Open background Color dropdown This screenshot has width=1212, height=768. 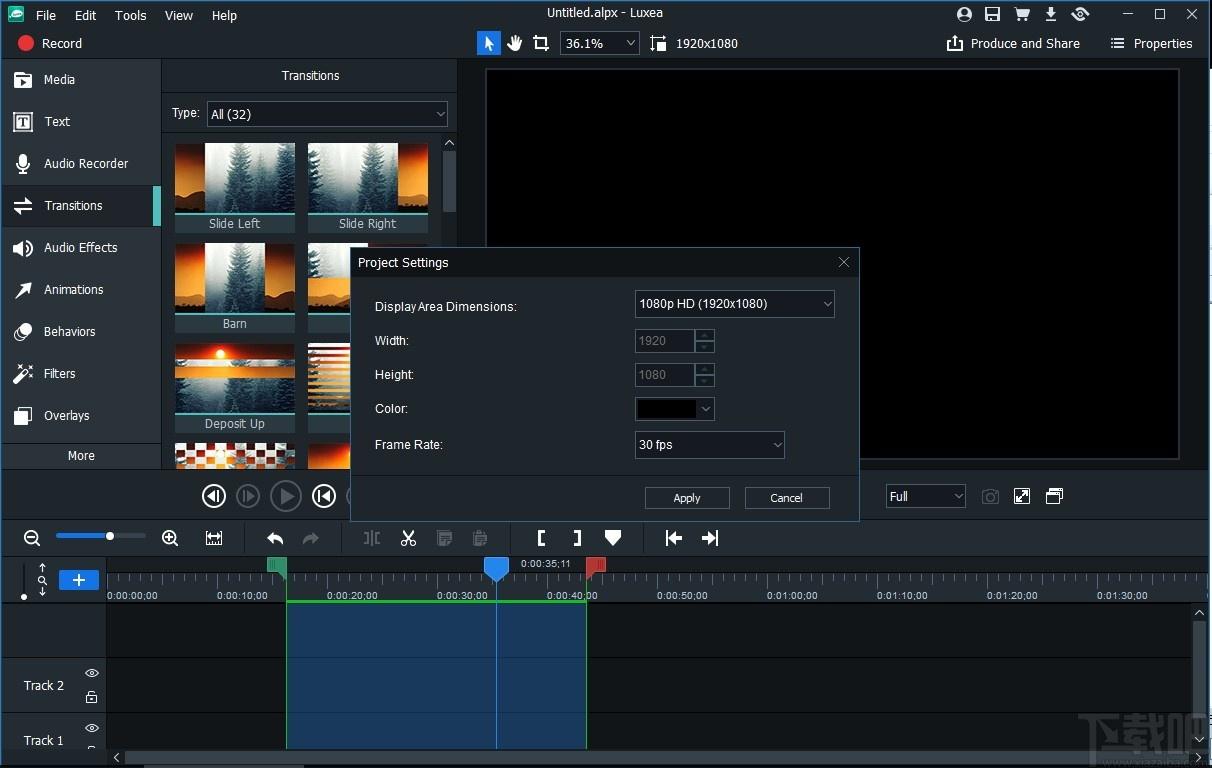pos(675,408)
